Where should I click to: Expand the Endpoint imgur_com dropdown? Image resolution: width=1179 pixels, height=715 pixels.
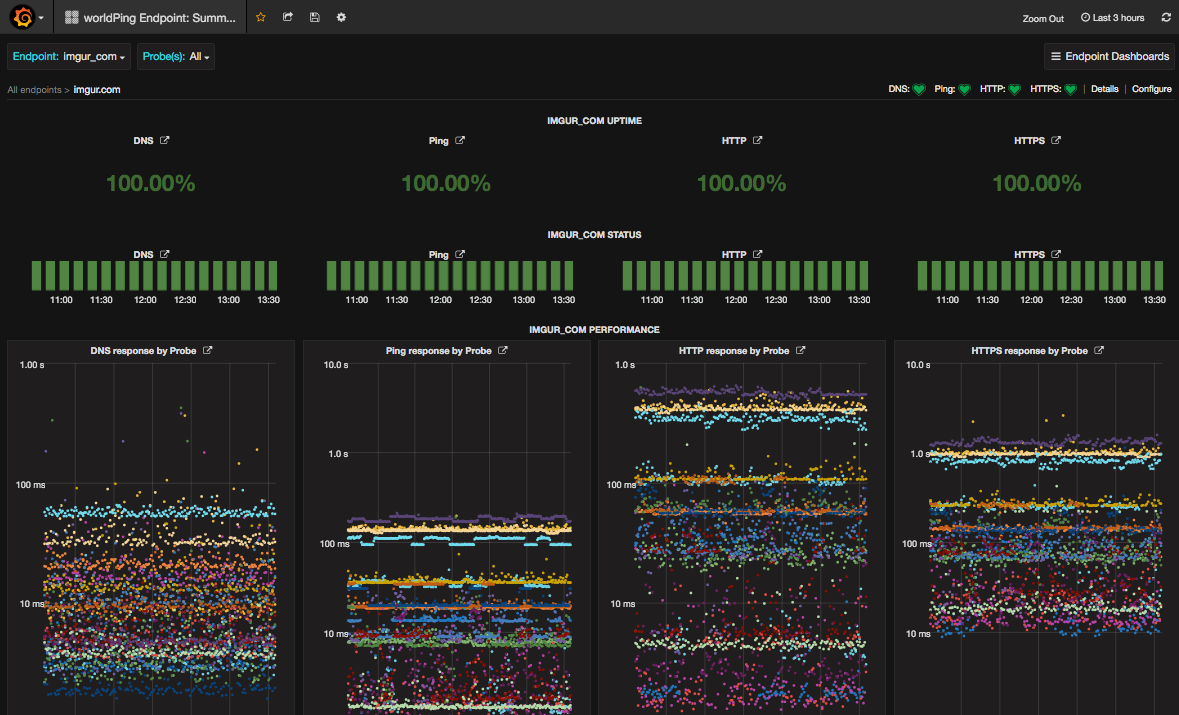(x=69, y=56)
